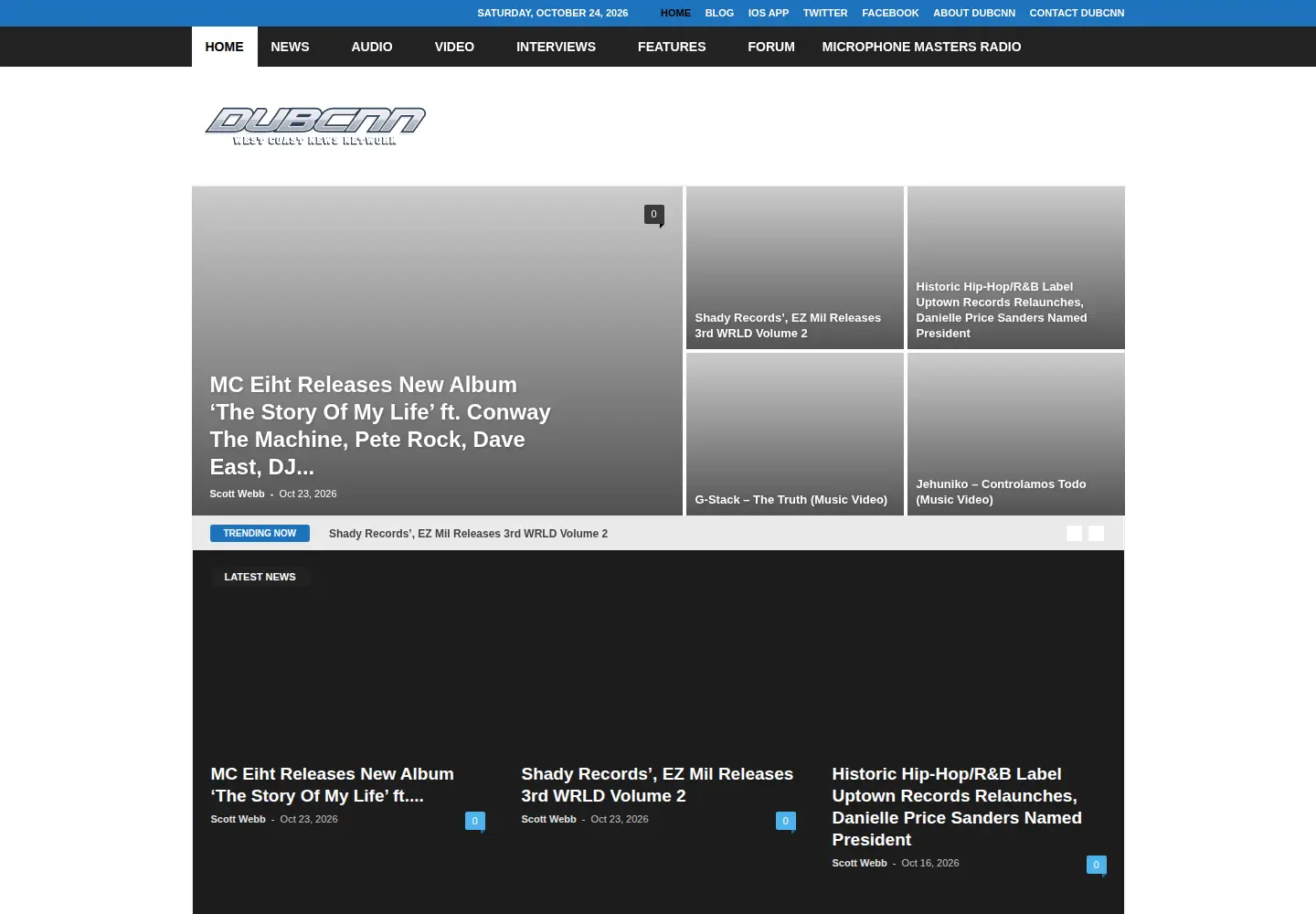Open Latest News article Shady Records' 3rd WRLD
The width and height of the screenshot is (1316, 914).
[x=657, y=785]
